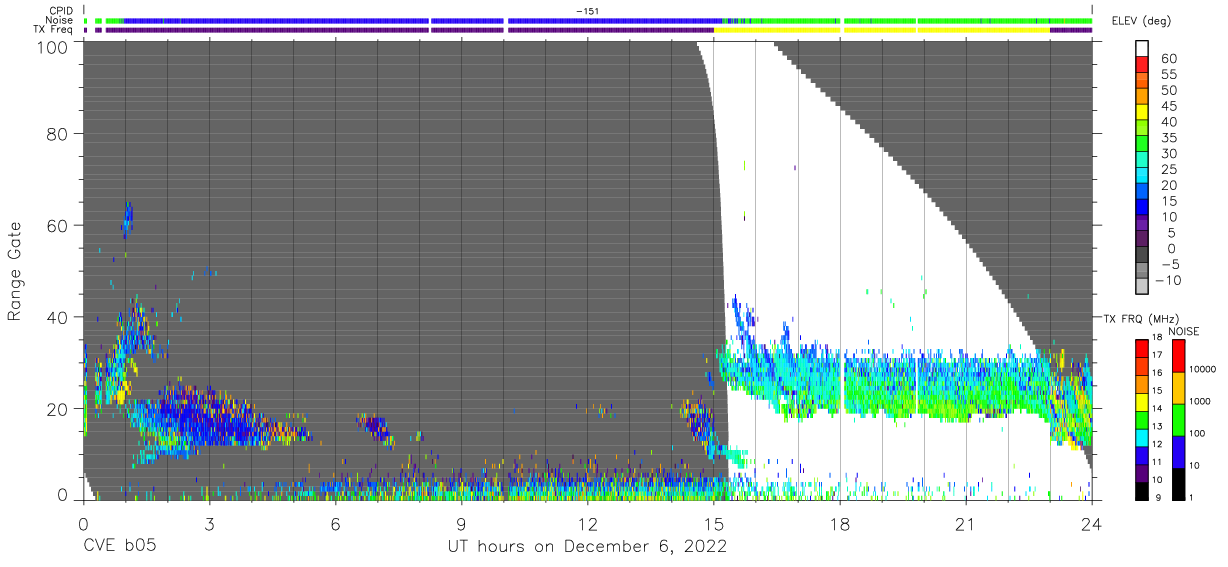Select the amber swatch in NOISE colorbar

tap(1178, 388)
